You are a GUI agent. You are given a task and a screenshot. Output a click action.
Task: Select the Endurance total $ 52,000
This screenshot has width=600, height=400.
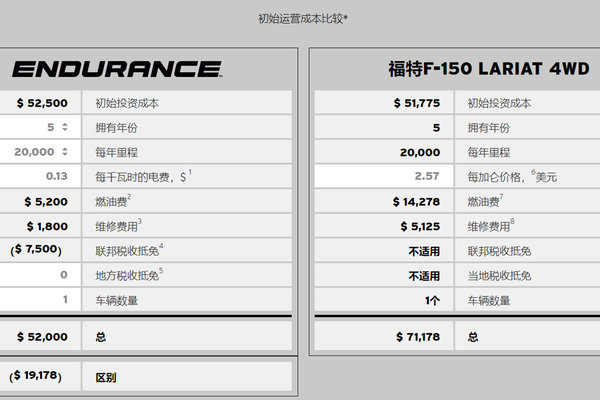[42, 336]
